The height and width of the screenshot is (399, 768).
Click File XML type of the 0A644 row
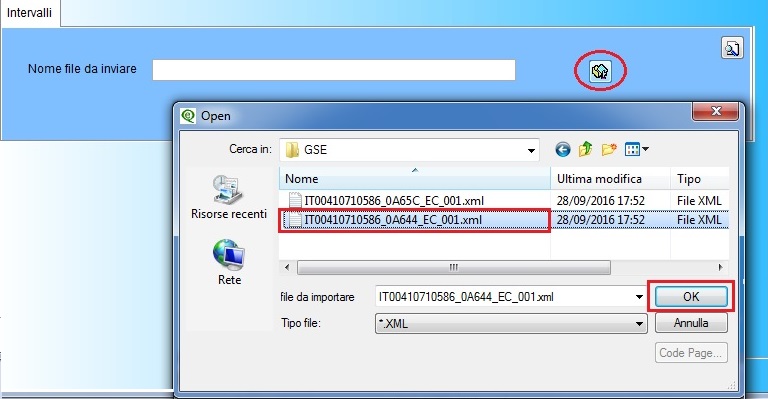[699, 220]
